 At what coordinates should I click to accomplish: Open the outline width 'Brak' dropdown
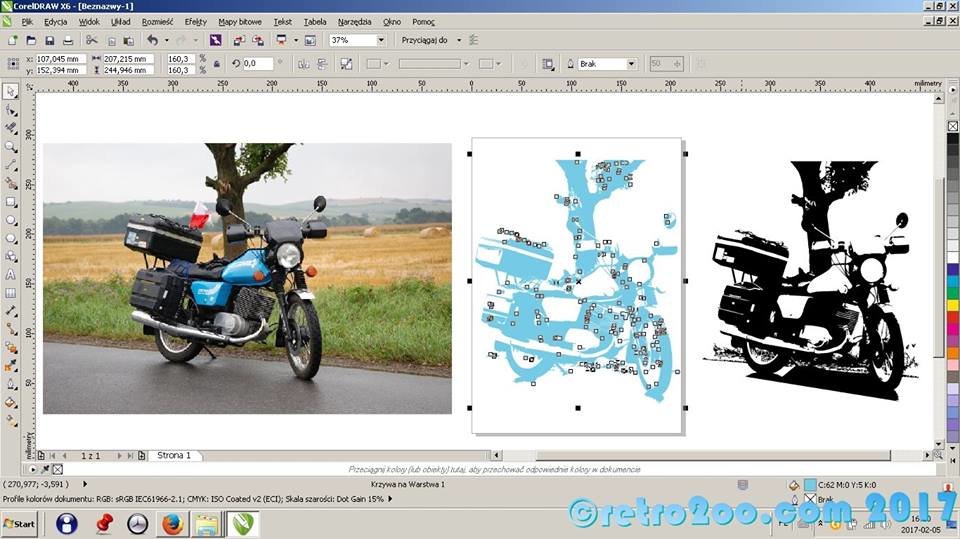point(631,64)
